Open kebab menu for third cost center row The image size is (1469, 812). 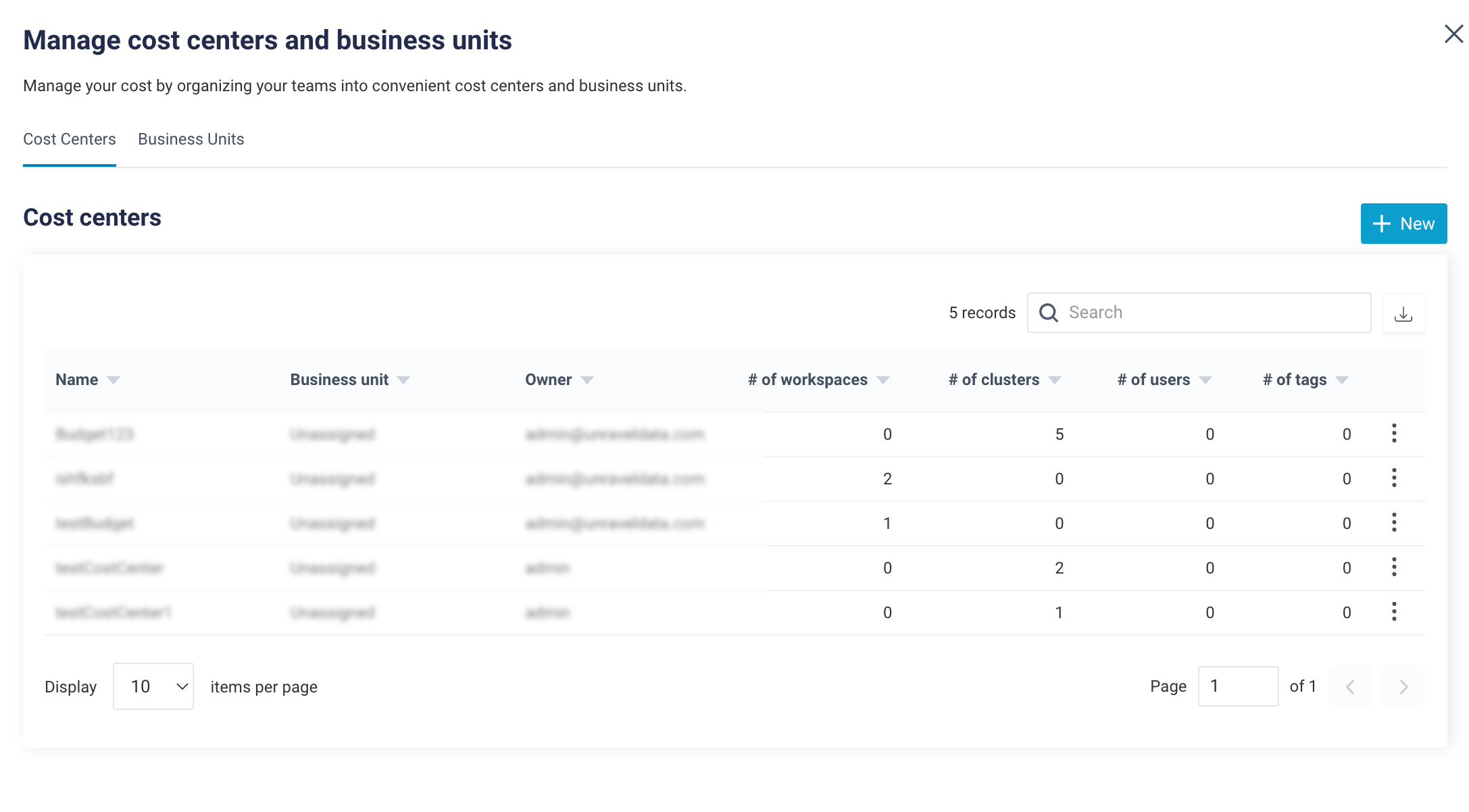click(x=1394, y=523)
